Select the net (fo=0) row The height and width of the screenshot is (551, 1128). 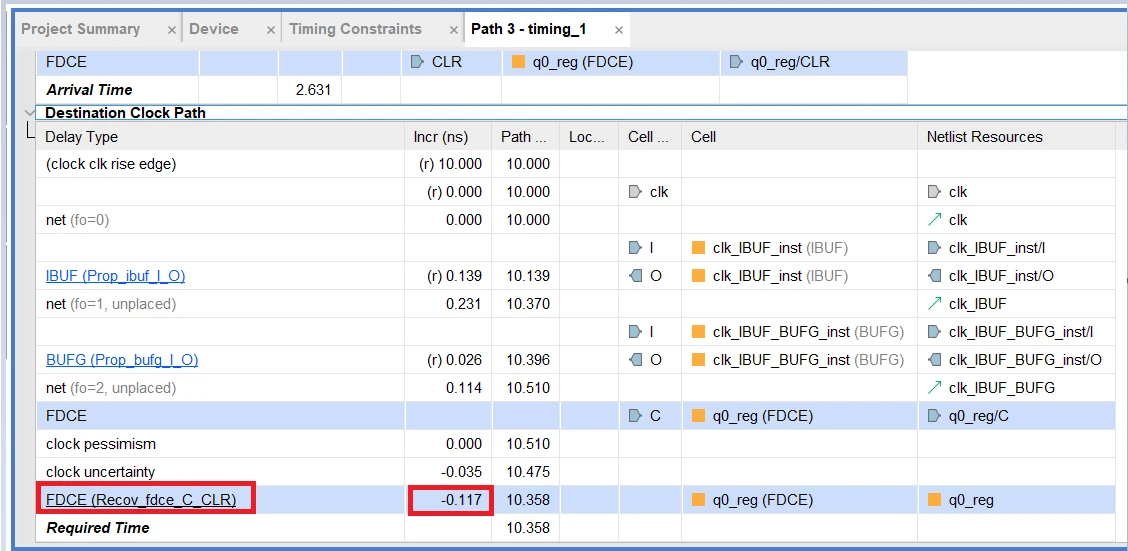coord(576,220)
